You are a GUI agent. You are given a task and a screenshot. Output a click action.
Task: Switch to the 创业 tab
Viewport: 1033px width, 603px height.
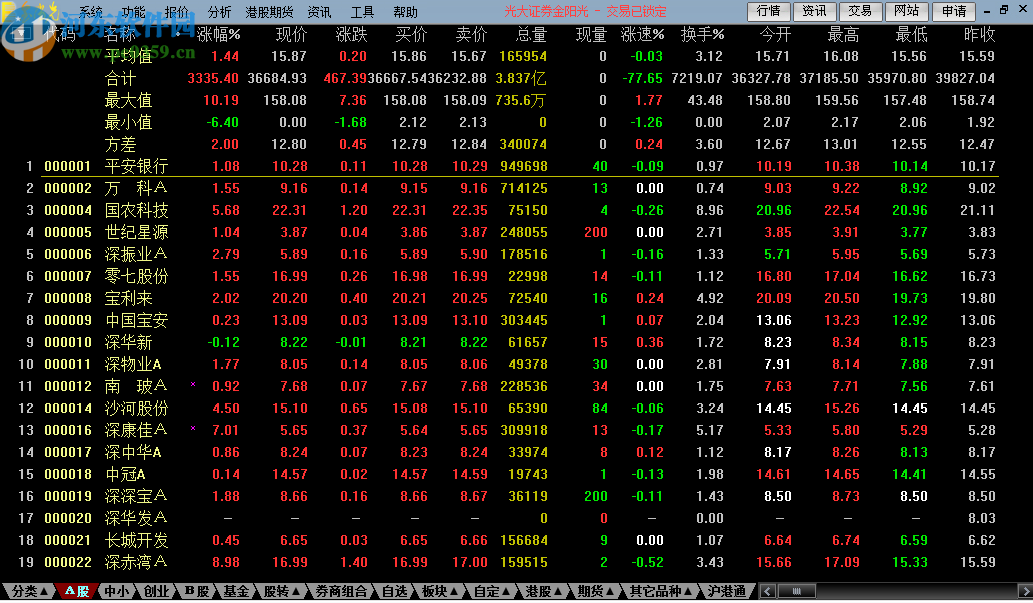[x=156, y=591]
